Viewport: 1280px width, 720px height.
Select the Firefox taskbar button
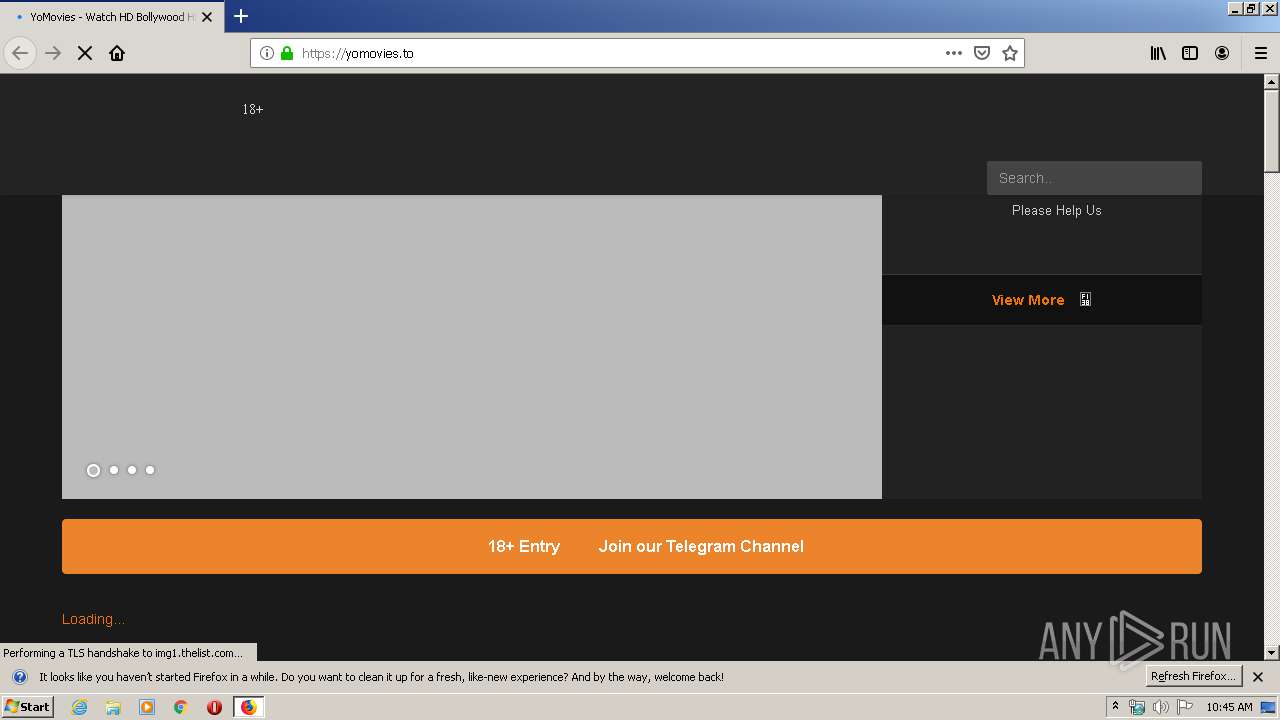pos(248,707)
